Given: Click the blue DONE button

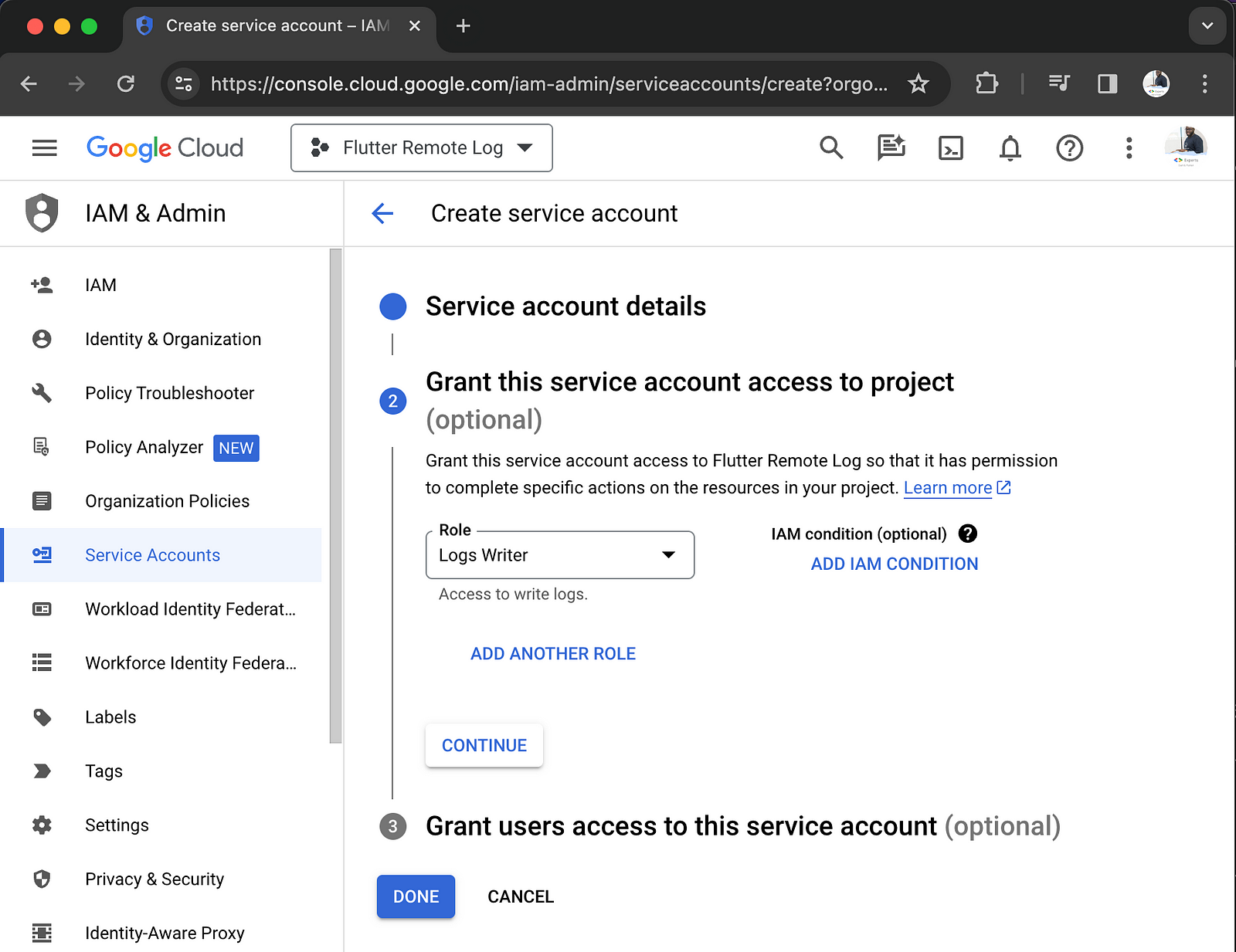Looking at the screenshot, I should pos(416,896).
